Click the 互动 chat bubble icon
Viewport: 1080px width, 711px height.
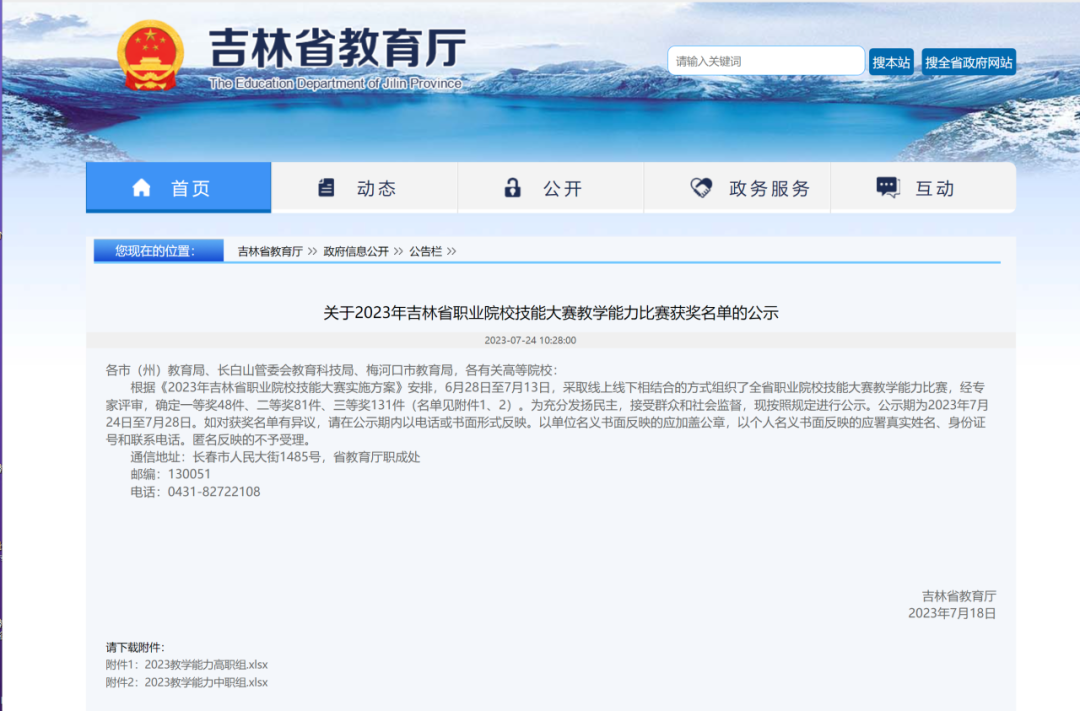(887, 188)
